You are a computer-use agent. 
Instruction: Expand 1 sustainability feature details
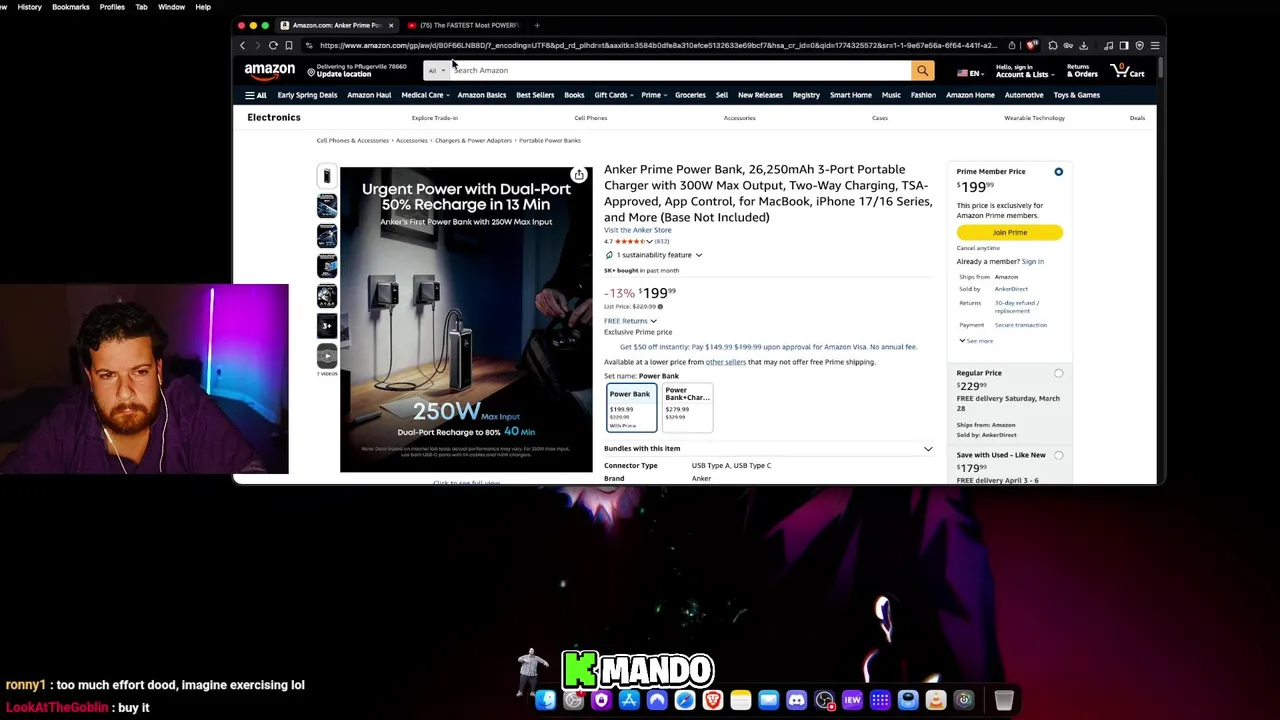pyautogui.click(x=653, y=255)
